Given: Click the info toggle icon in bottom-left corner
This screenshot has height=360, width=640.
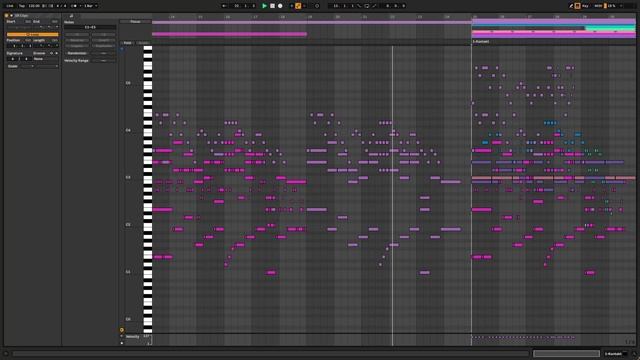Looking at the screenshot, I should pyautogui.click(x=5, y=354).
